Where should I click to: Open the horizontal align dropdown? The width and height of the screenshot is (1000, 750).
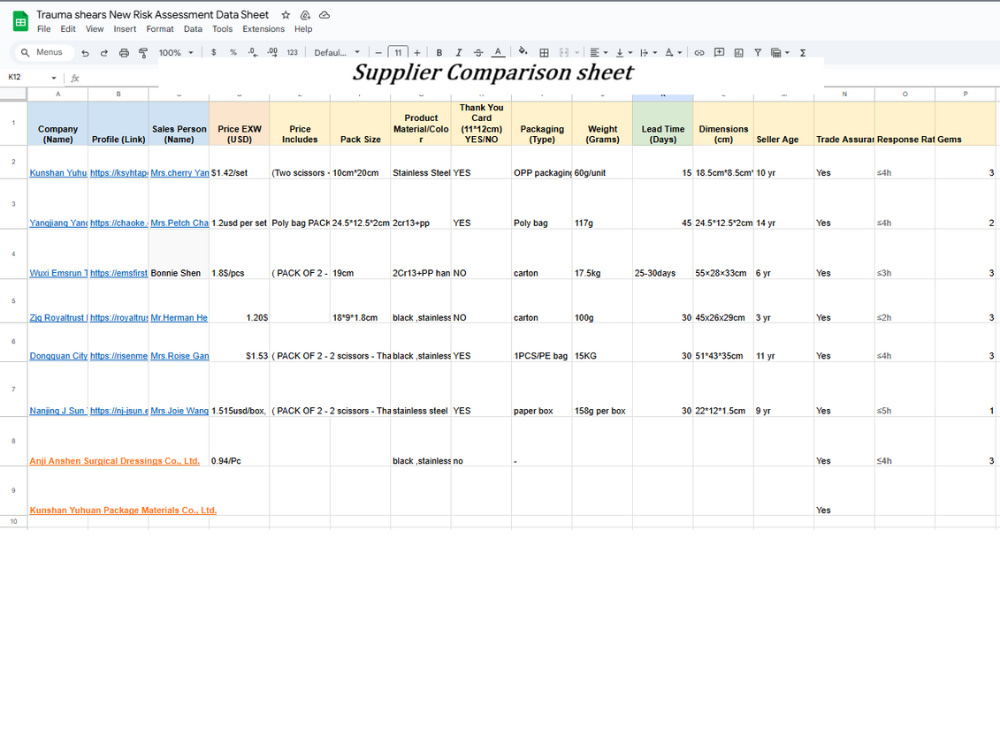point(598,53)
